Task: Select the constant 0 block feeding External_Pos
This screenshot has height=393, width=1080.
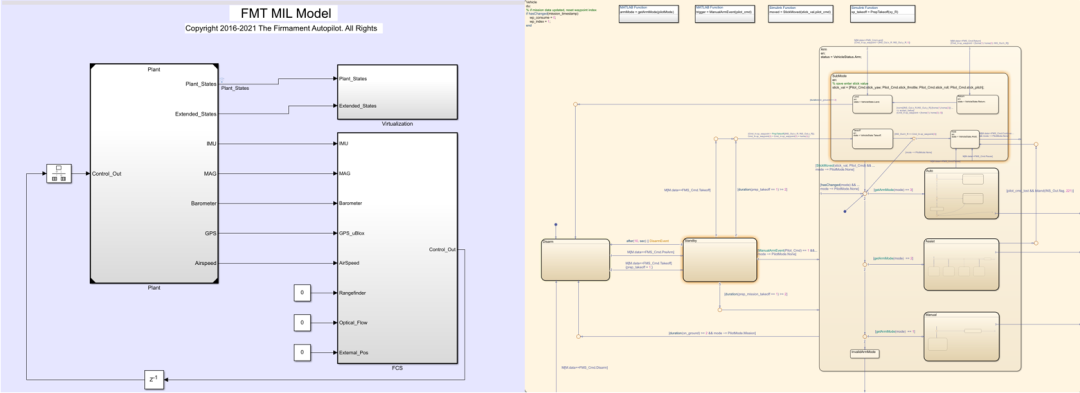Action: (302, 352)
